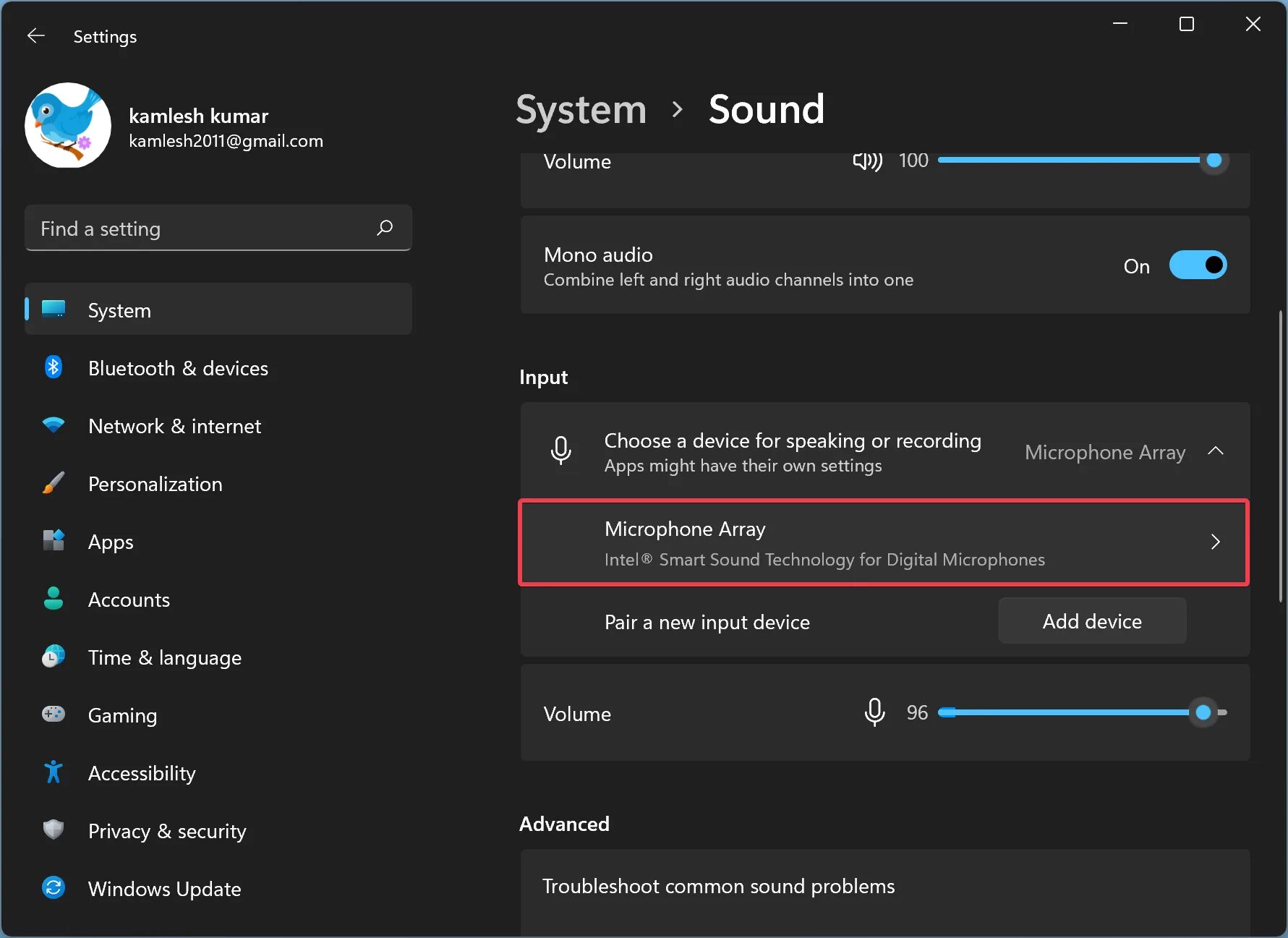Click the back arrow in Settings header
The height and width of the screenshot is (938, 1288).
(x=35, y=36)
